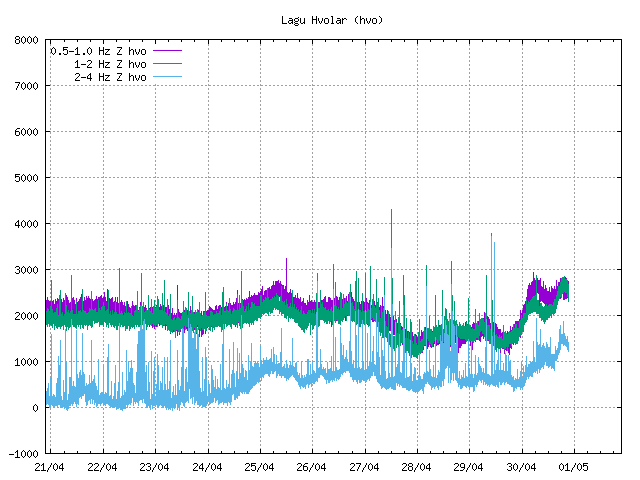Viewport: 640px width, 480px height.
Task: Click x-axis date label 21/04
Action: [x=49, y=467]
